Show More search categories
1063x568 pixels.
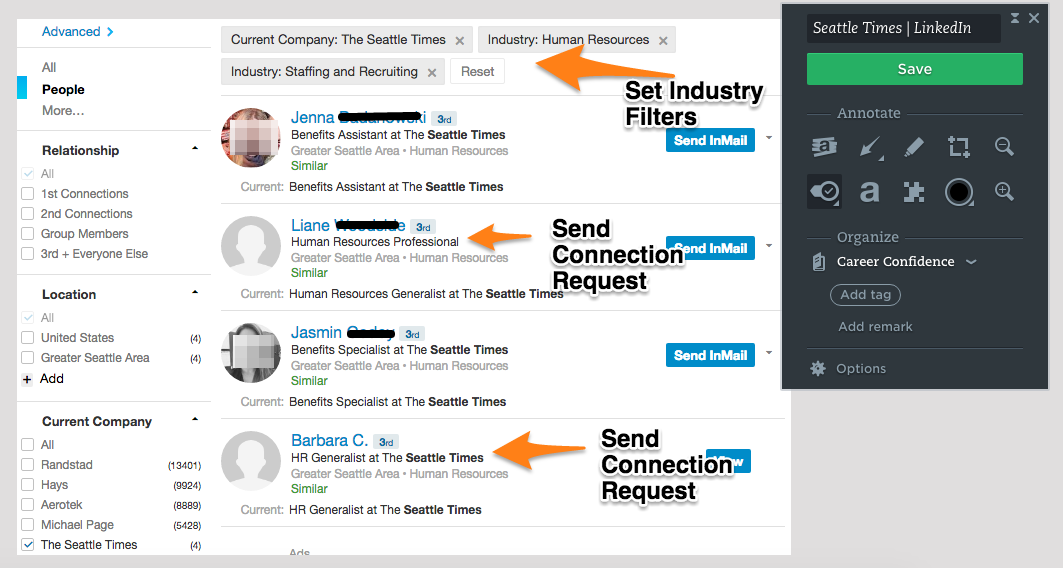[63, 110]
